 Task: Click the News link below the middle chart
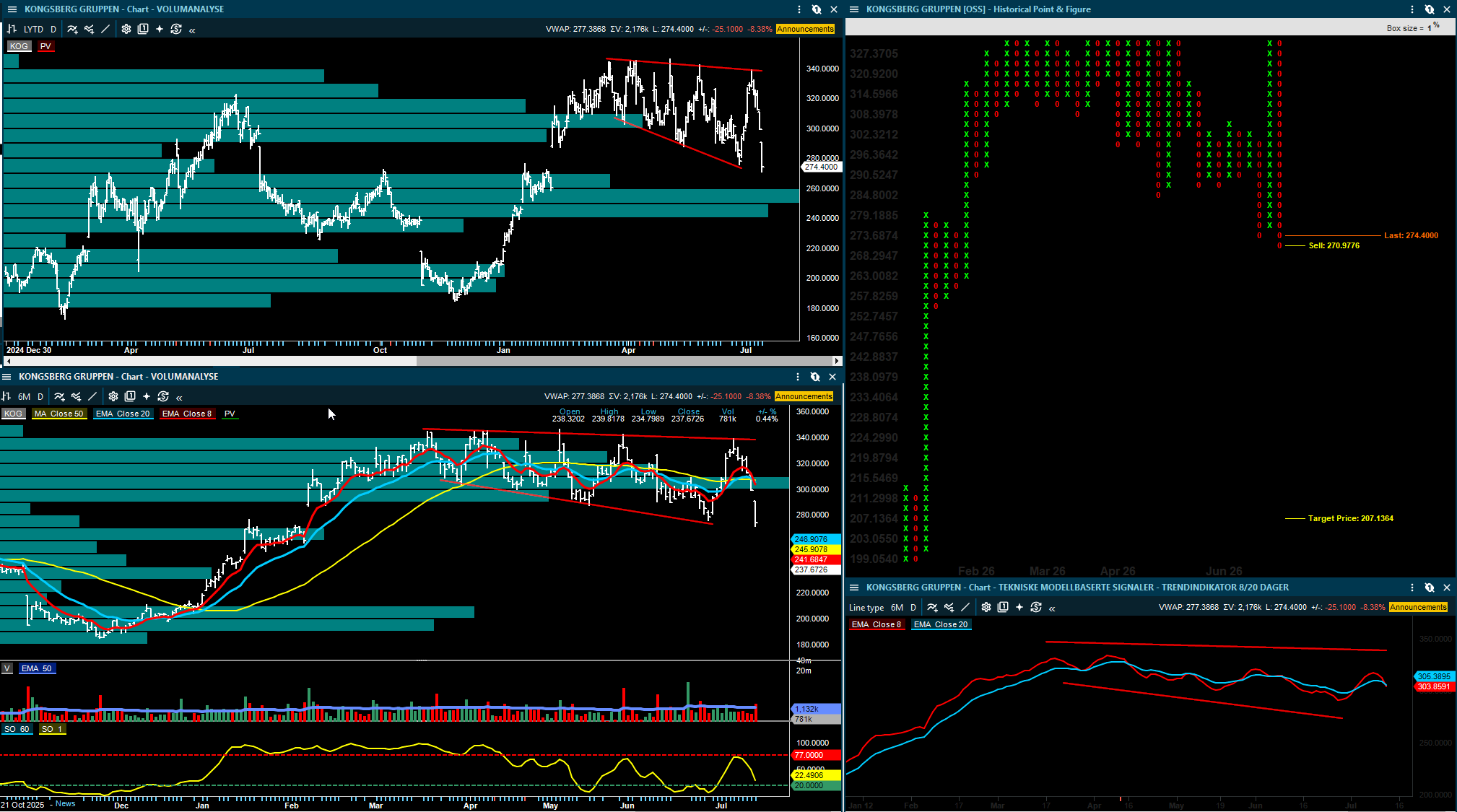click(x=65, y=804)
